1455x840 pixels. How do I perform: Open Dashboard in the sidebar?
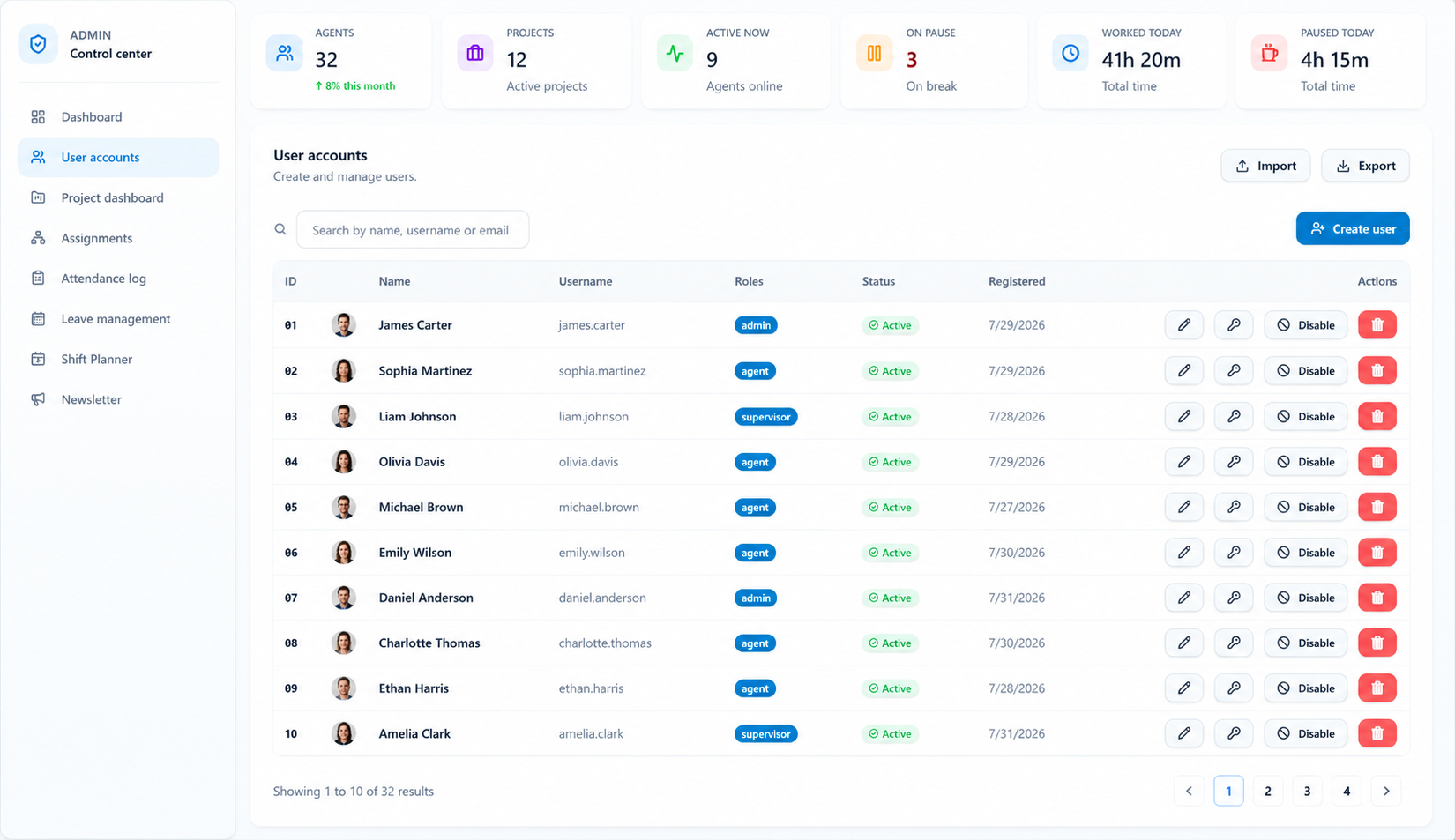tap(118, 117)
